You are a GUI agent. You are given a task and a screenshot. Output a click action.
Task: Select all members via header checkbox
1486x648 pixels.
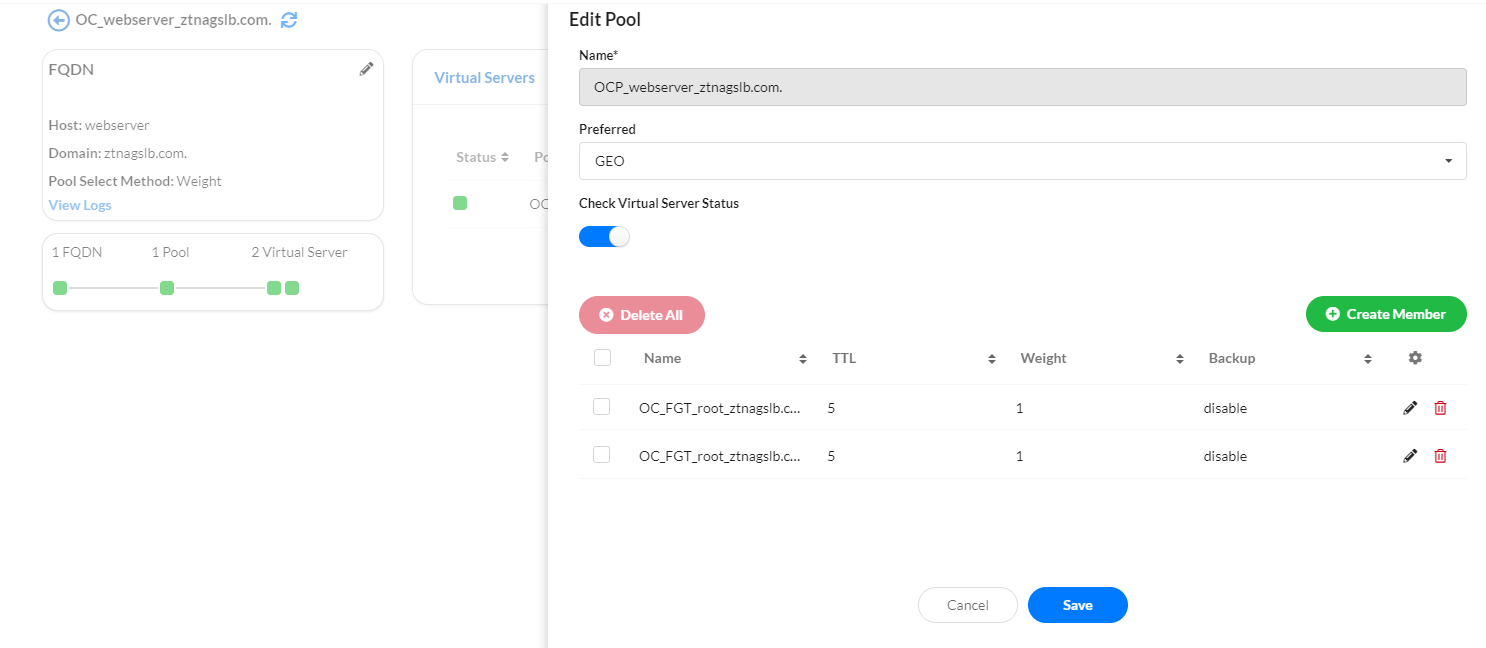[602, 357]
